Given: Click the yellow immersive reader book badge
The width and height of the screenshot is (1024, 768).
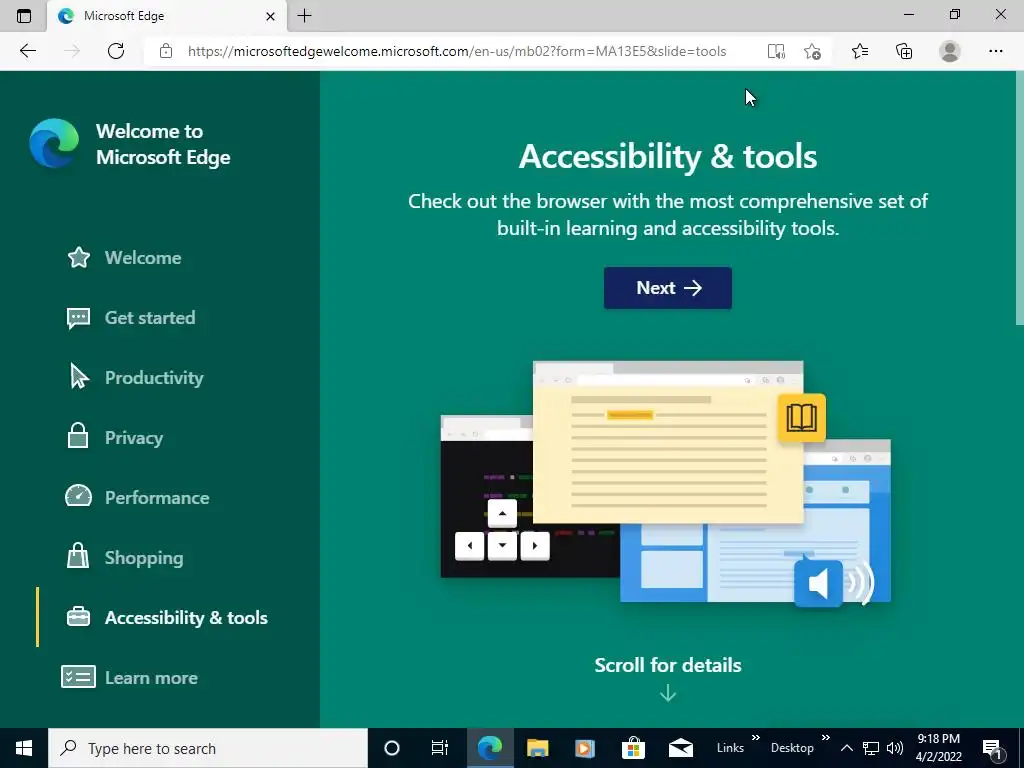Looking at the screenshot, I should pos(801,418).
